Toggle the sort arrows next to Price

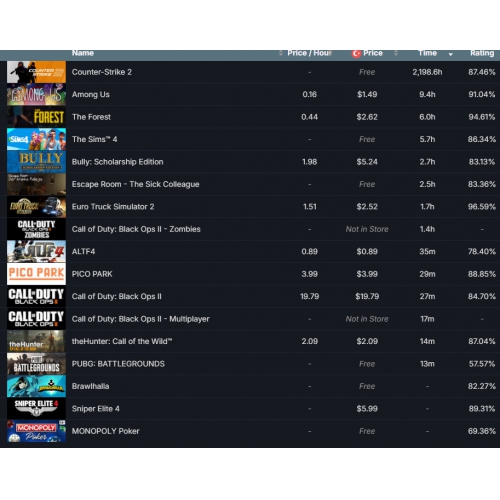[x=396, y=53]
